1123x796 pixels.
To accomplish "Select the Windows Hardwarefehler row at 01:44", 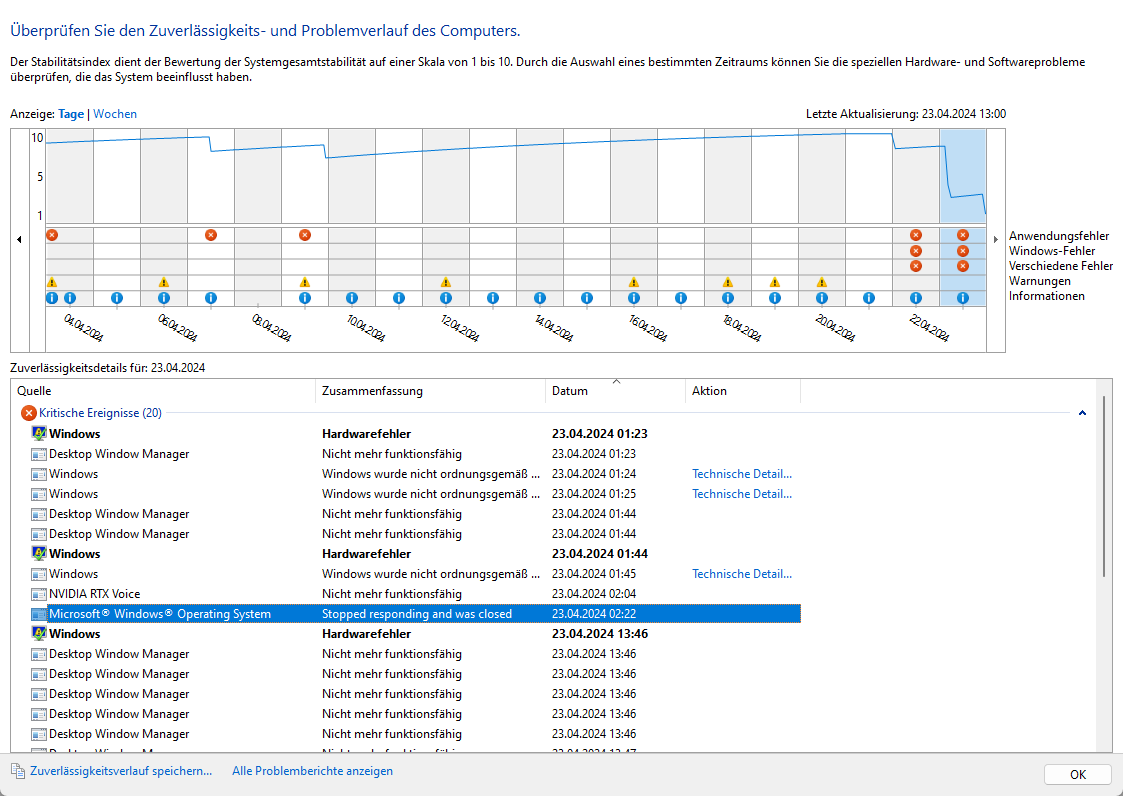I will pyautogui.click(x=415, y=554).
